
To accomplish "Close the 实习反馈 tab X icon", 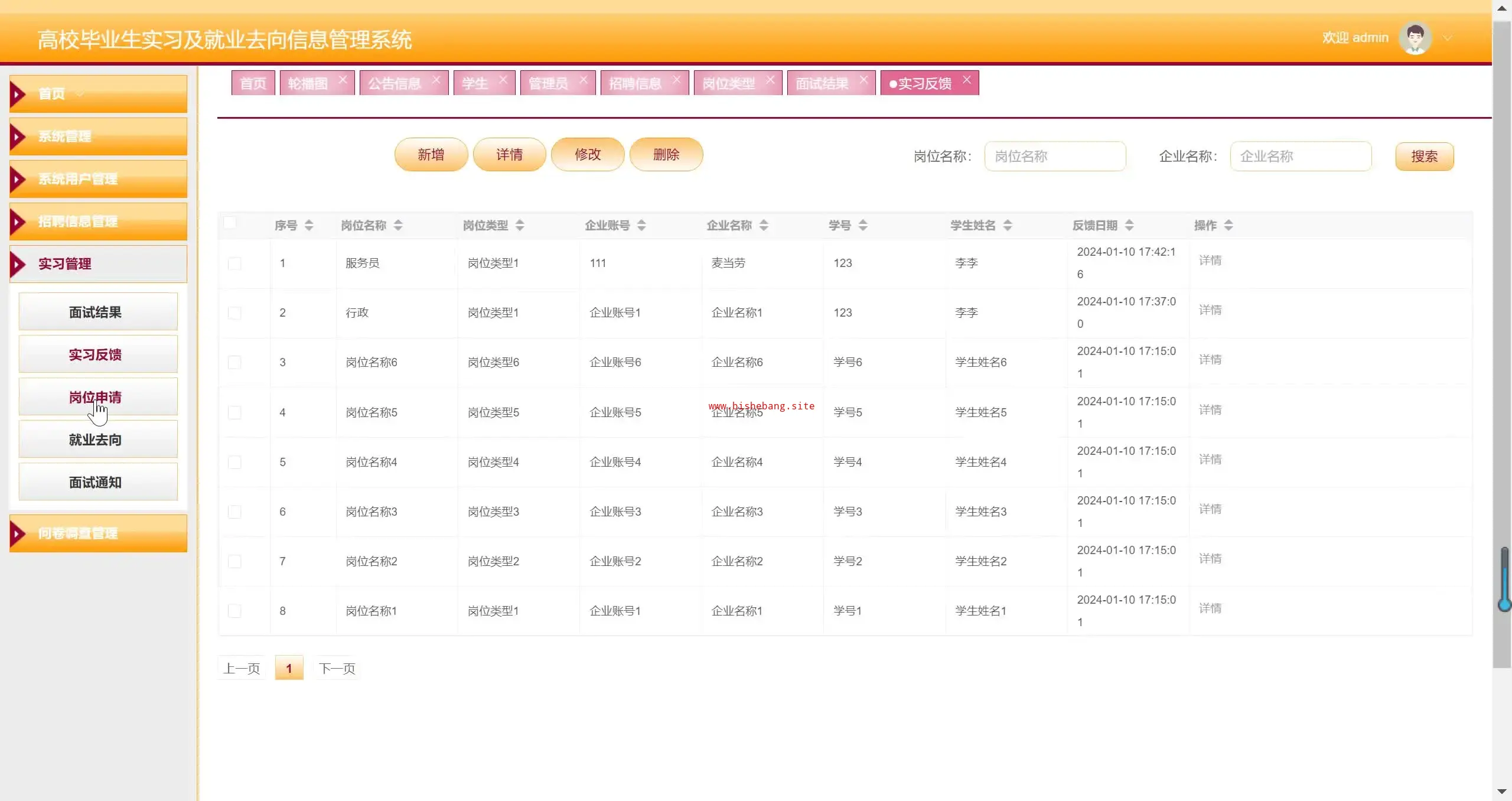I will pyautogui.click(x=967, y=80).
